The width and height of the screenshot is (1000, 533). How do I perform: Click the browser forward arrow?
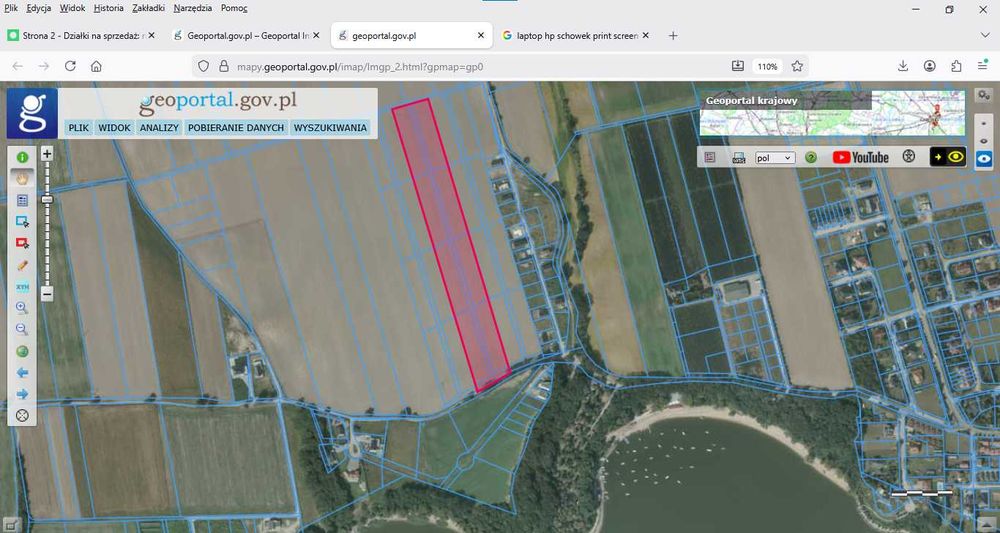click(x=44, y=66)
